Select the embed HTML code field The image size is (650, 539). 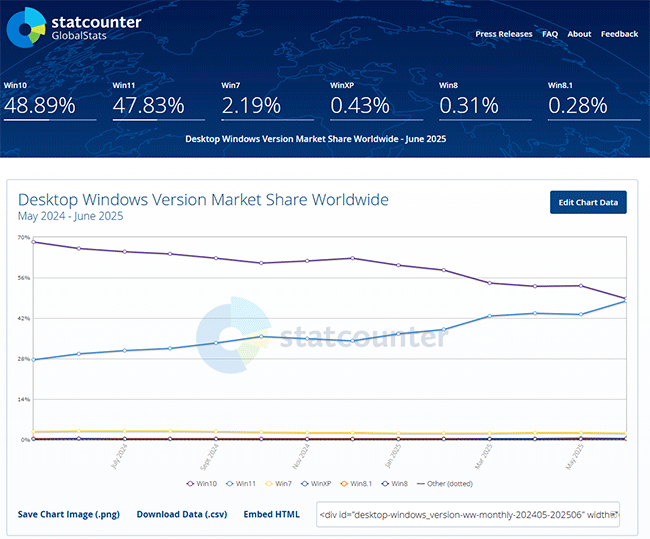[468, 515]
